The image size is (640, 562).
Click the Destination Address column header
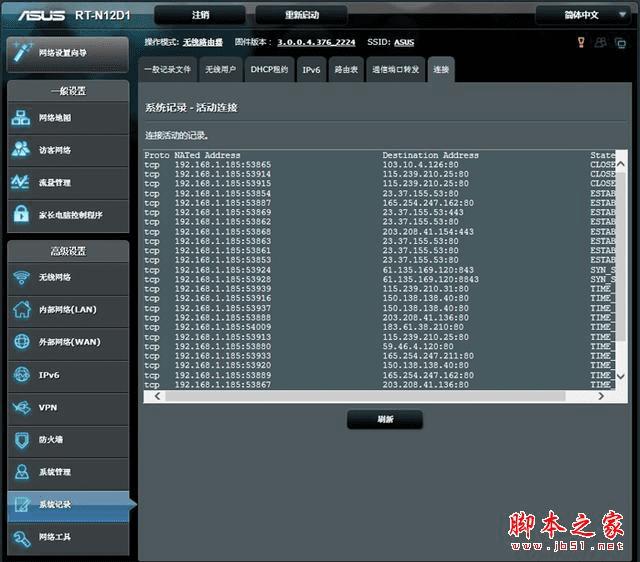[x=431, y=155]
